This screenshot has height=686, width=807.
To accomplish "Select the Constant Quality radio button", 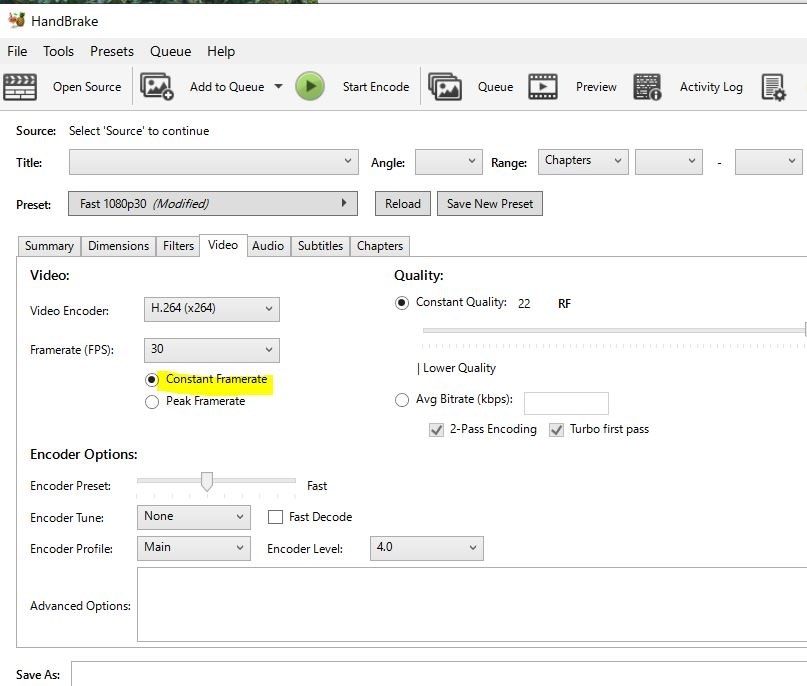I will pos(401,303).
